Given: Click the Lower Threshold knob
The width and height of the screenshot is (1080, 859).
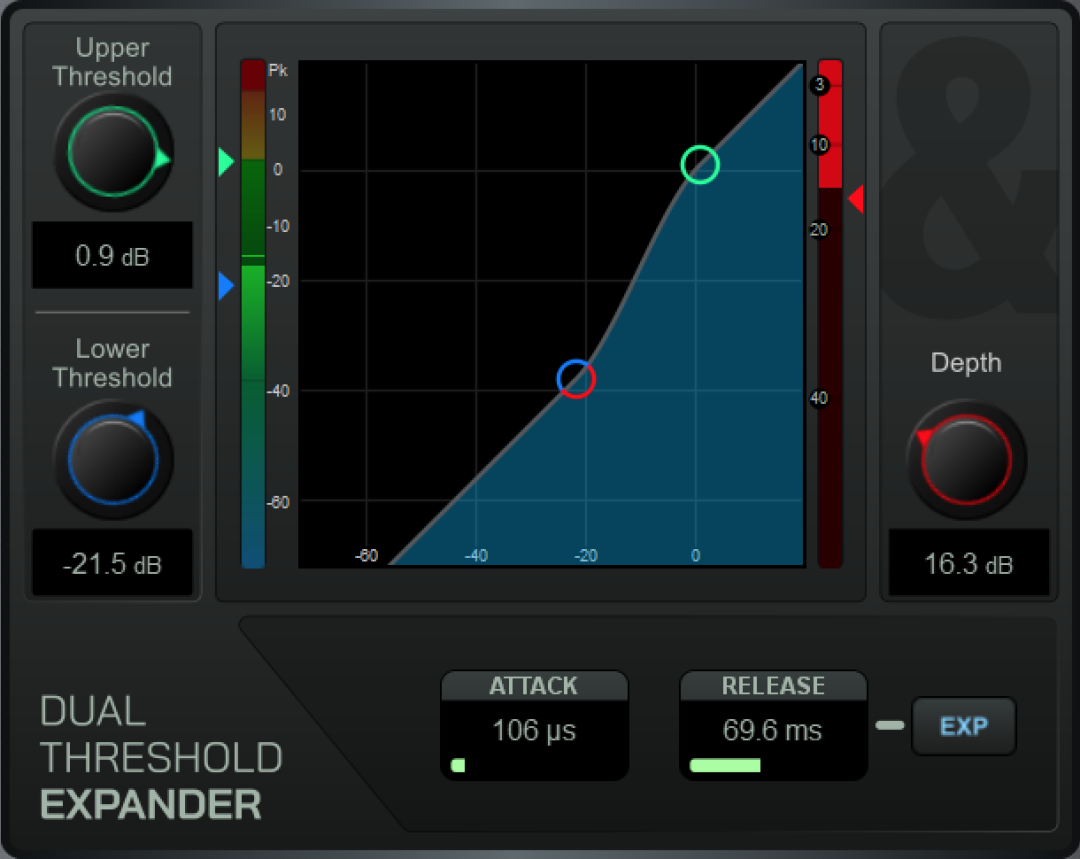Looking at the screenshot, I should pyautogui.click(x=112, y=459).
